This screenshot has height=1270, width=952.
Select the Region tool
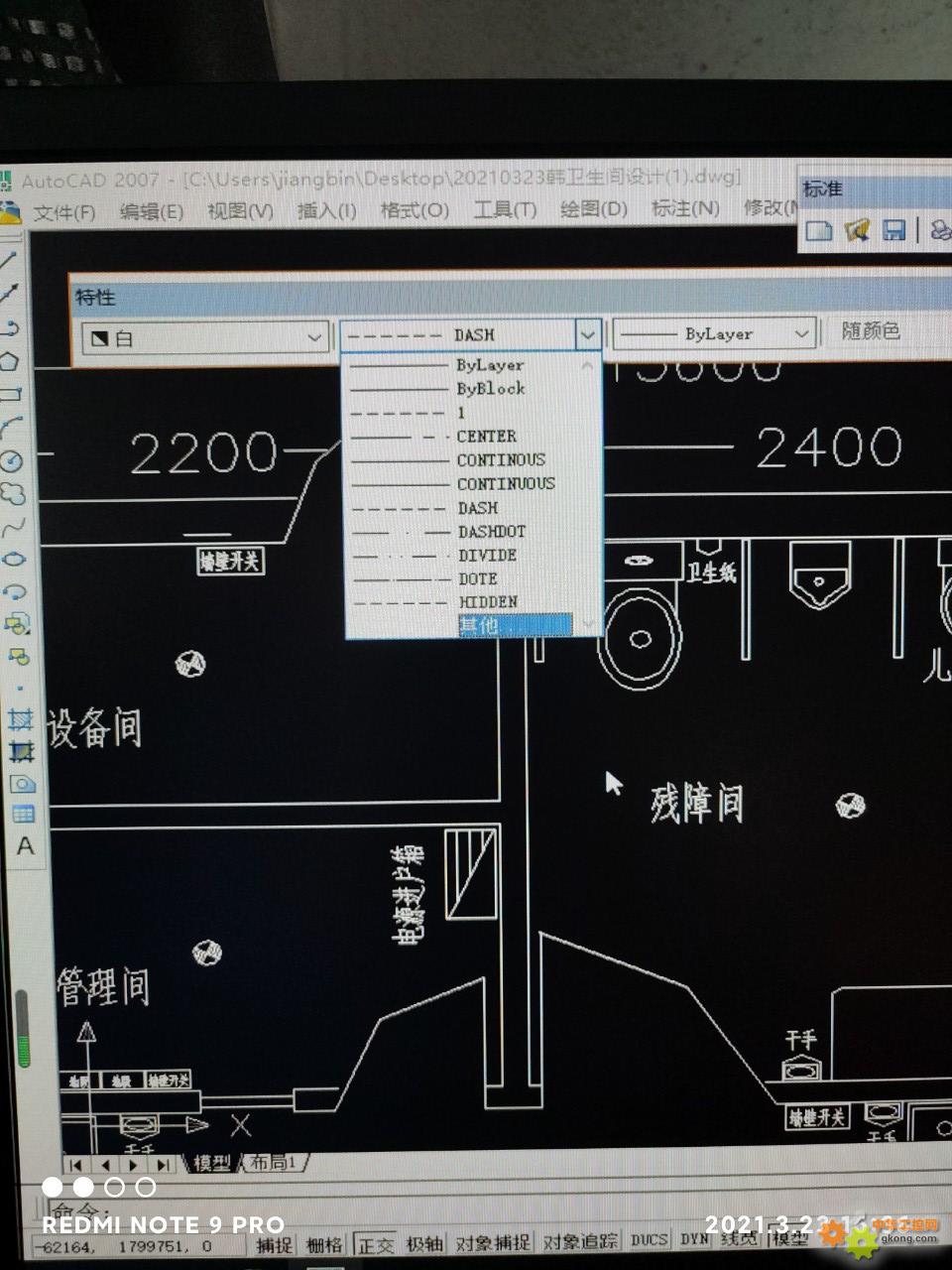click(x=22, y=783)
